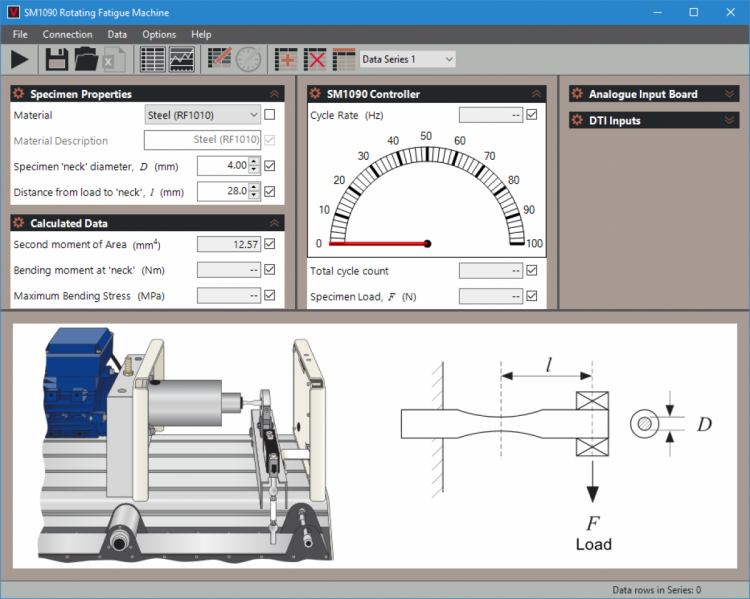Click the Material Description checkbox
The image size is (750, 599).
pyautogui.click(x=270, y=140)
